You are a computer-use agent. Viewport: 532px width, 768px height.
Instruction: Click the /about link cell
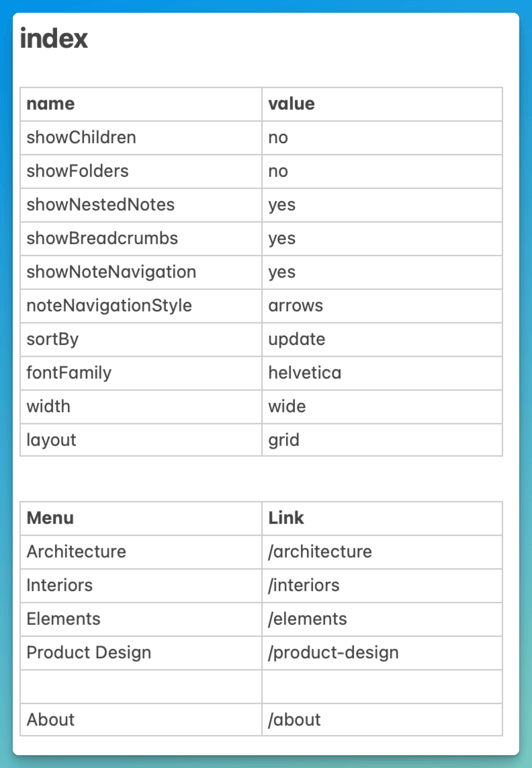(x=382, y=720)
